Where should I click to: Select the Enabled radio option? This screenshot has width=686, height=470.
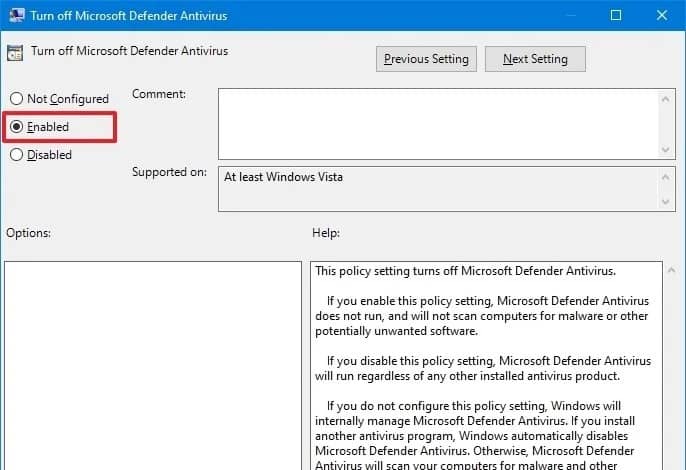tap(39, 127)
